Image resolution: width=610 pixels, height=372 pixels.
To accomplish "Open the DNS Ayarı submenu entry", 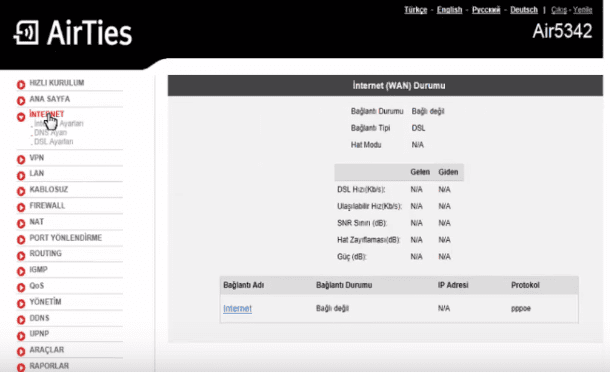I will (51, 132).
